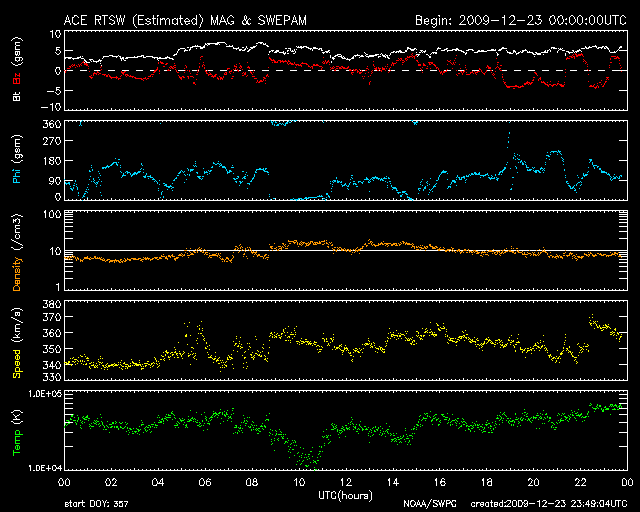The width and height of the screenshot is (640, 512).
Task: Select the "370" tick on the Speed axis
Action: (52, 317)
